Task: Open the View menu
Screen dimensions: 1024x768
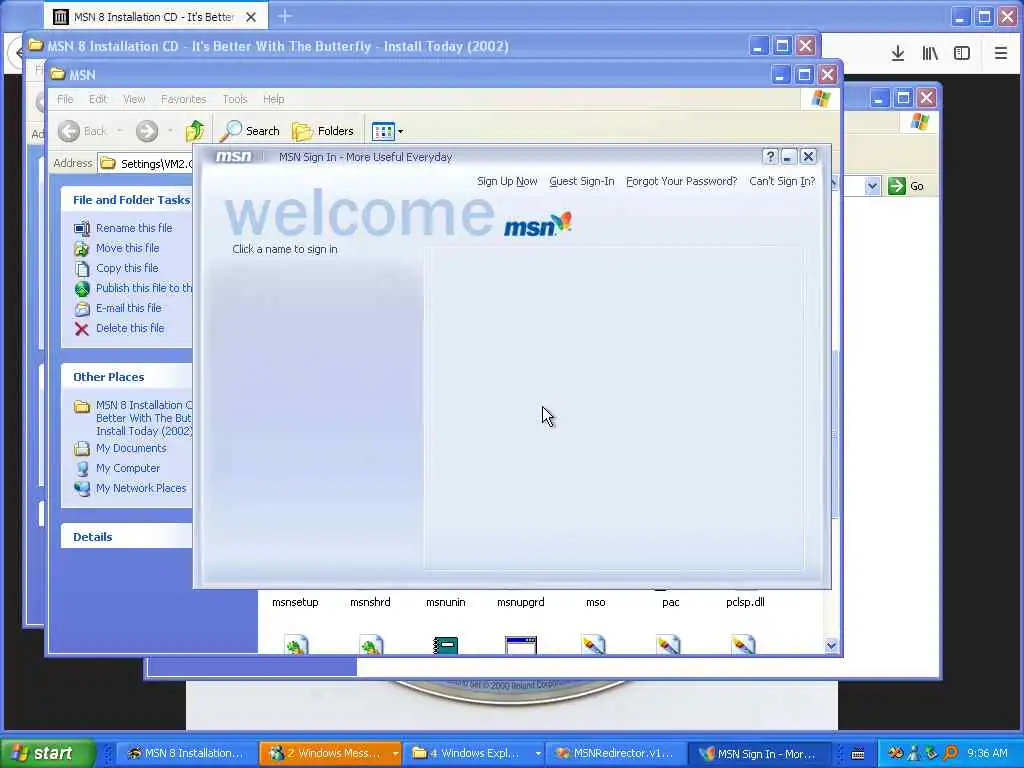Action: pyautogui.click(x=134, y=99)
